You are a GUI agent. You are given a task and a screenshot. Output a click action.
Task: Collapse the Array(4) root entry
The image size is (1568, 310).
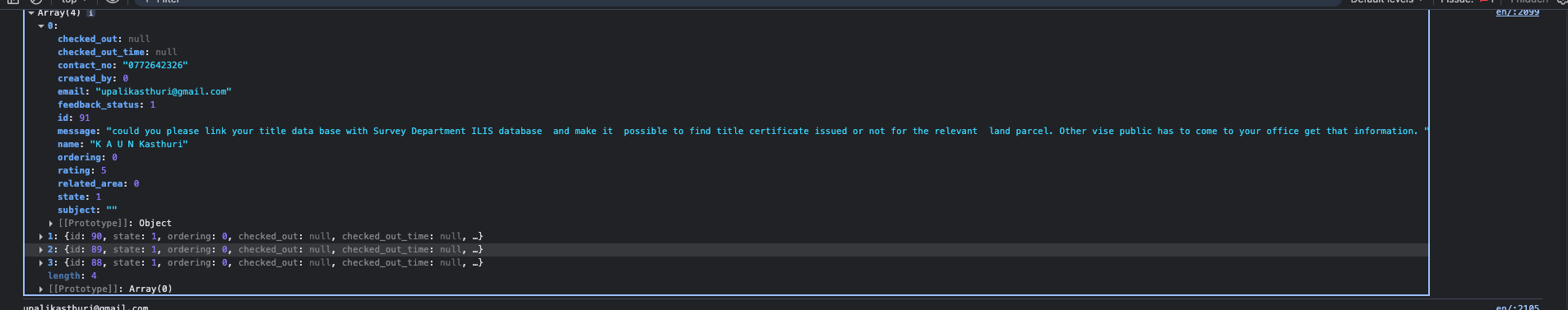pos(31,13)
